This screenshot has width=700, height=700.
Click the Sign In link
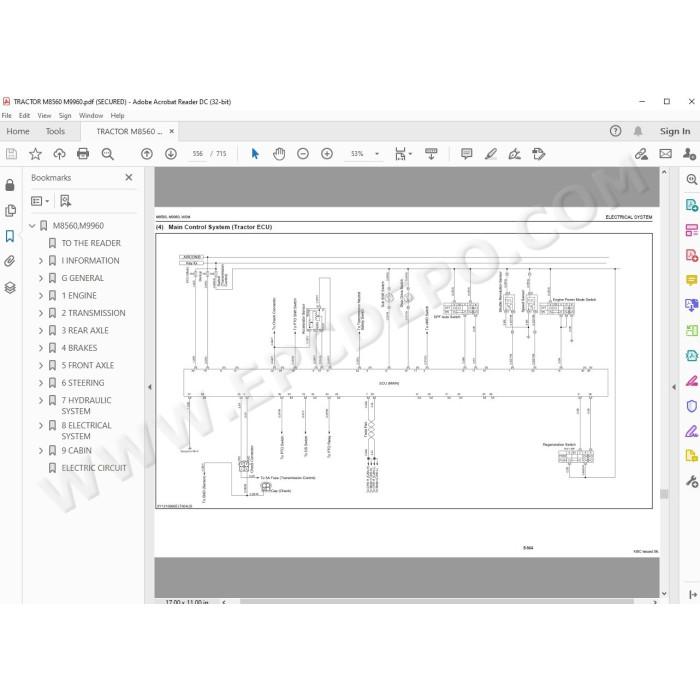[x=675, y=131]
